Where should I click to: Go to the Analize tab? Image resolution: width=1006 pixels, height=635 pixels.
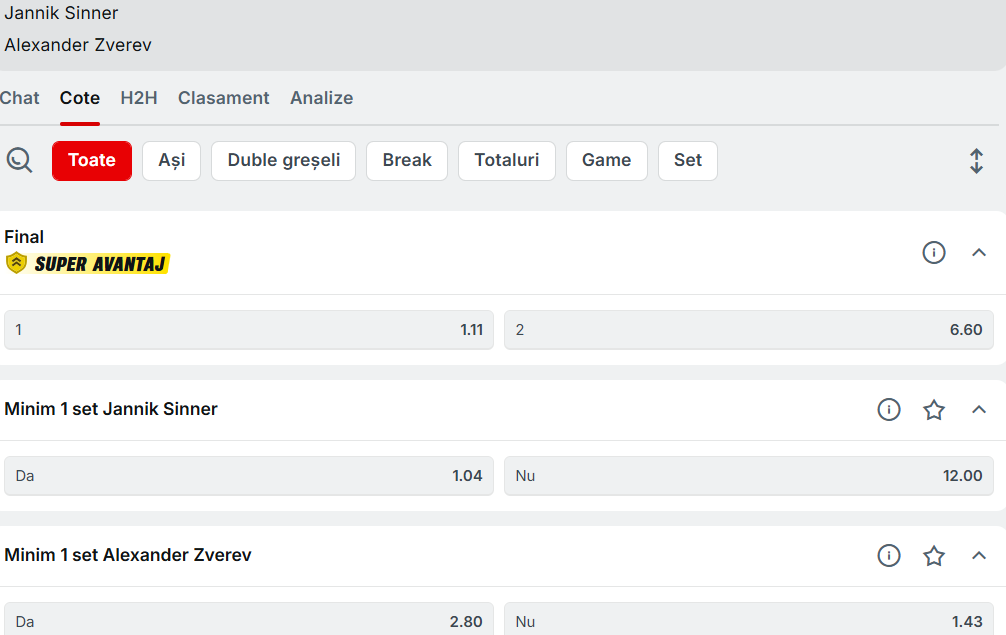[x=321, y=98]
